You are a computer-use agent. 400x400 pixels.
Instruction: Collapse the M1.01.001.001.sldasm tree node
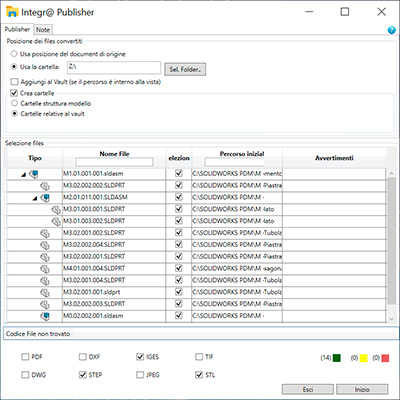[23, 175]
